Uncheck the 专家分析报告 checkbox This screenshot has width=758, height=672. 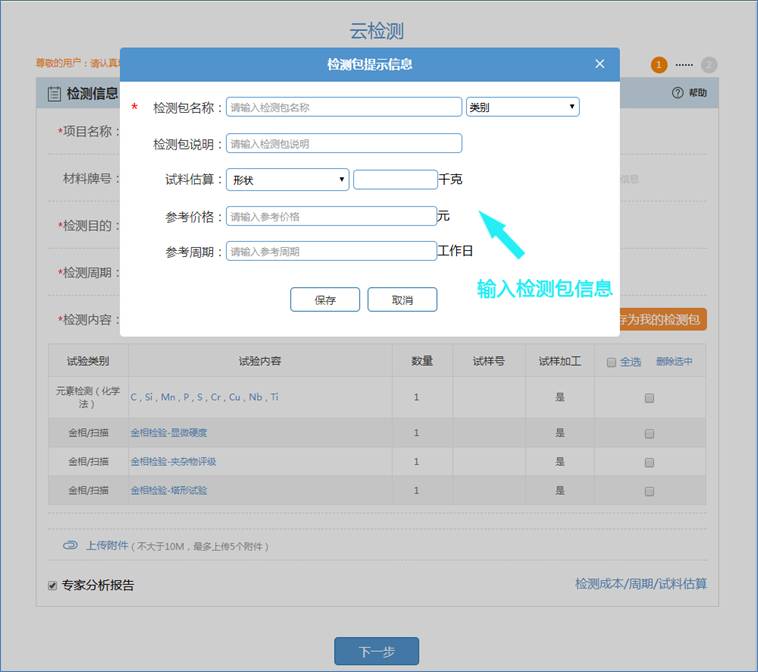[x=53, y=585]
